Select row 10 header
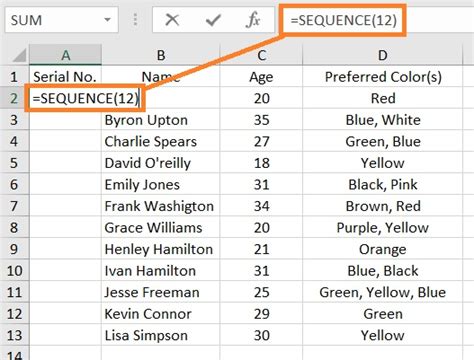Image resolution: width=474 pixels, height=360 pixels. (14, 271)
